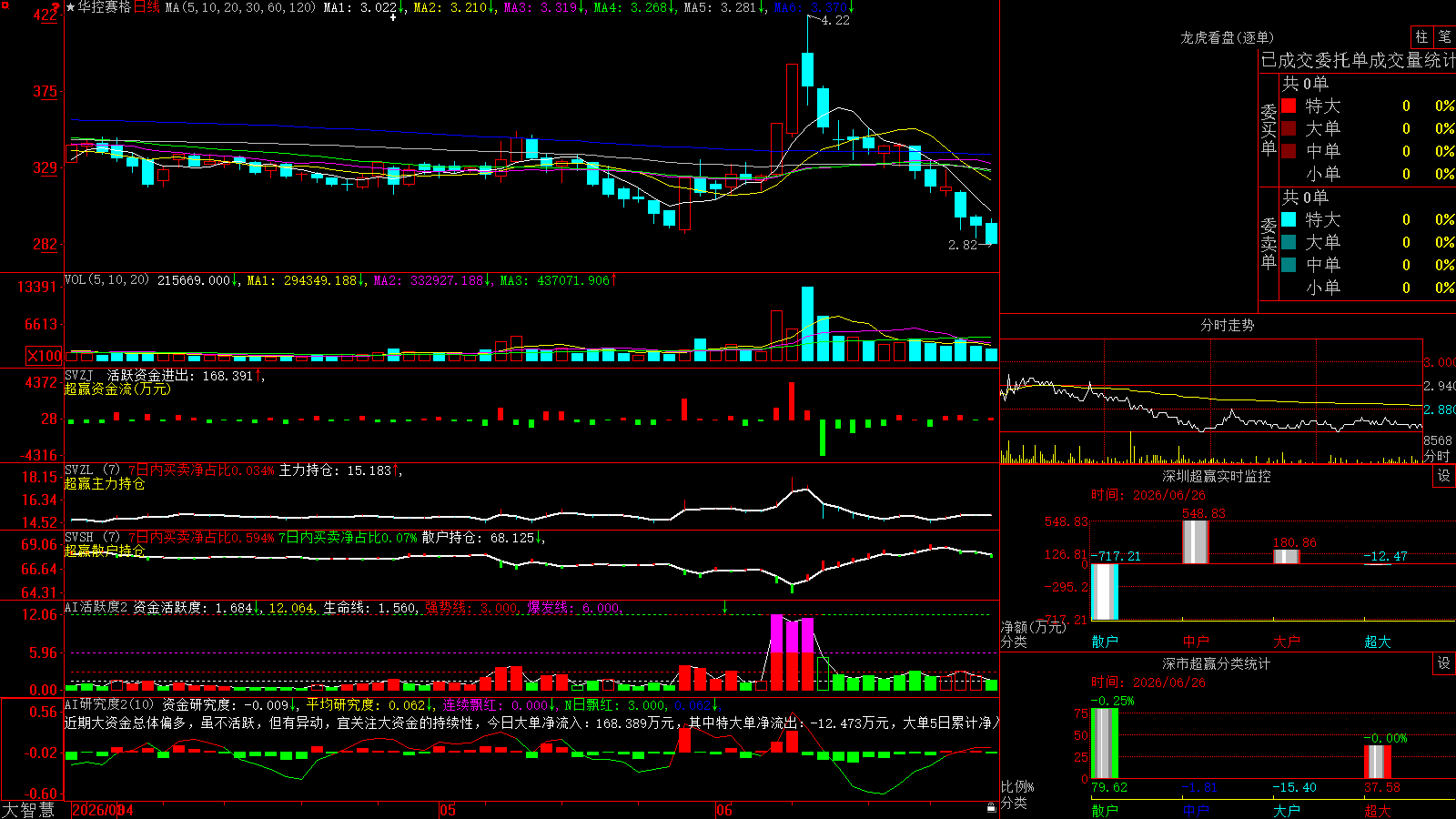Open 设 settings for 深圳超赢实时监控
The height and width of the screenshot is (819, 1456).
1444,476
